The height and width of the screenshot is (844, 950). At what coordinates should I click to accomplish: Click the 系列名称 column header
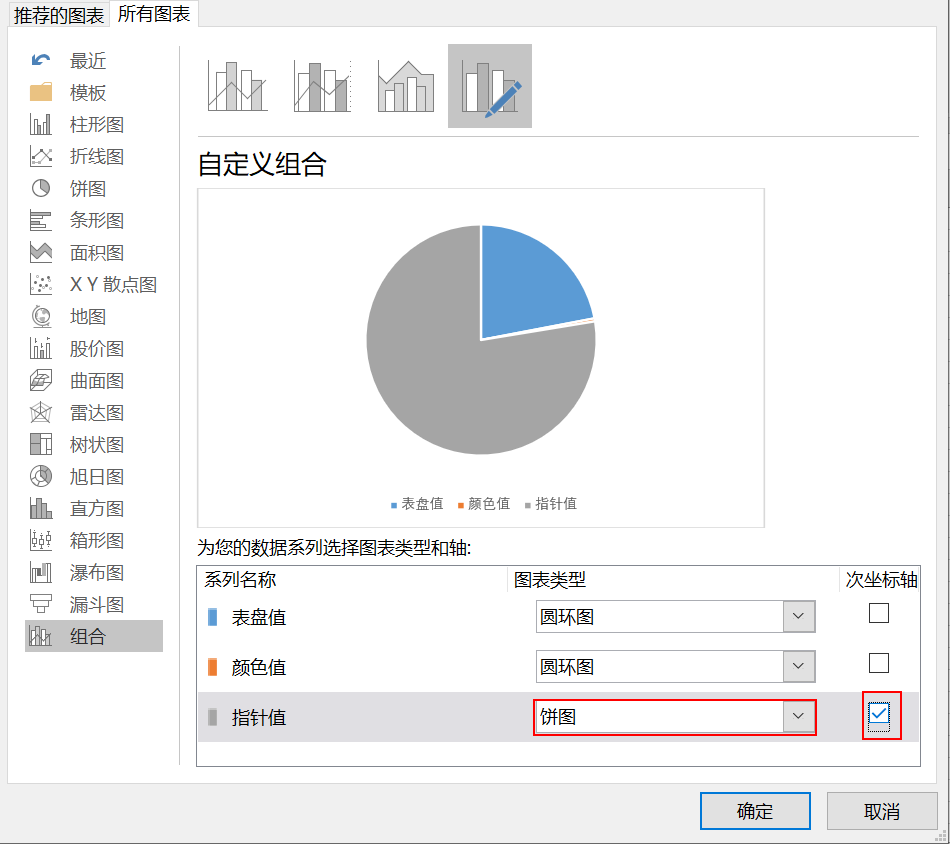pyautogui.click(x=240, y=580)
